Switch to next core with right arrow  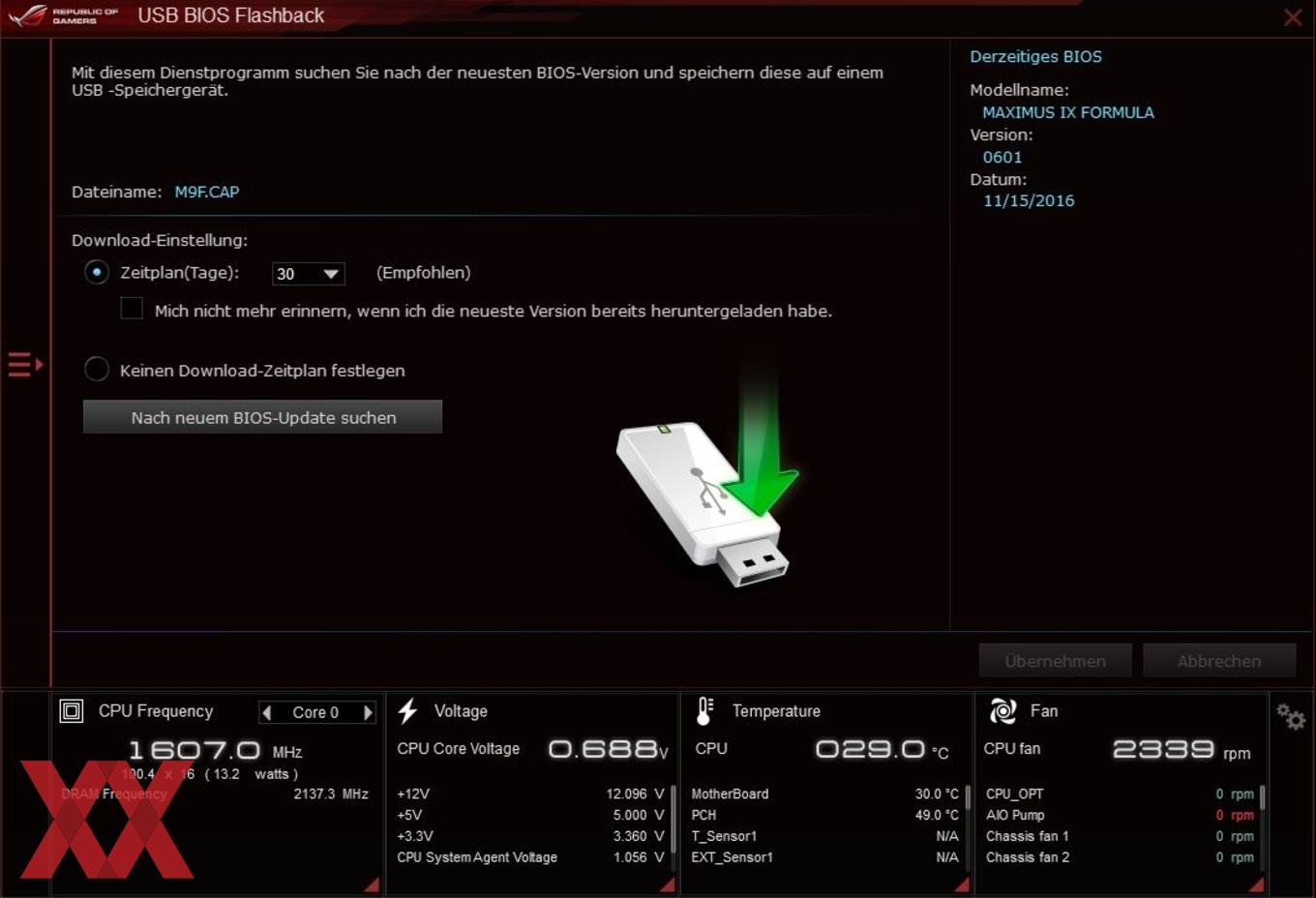coord(368,712)
